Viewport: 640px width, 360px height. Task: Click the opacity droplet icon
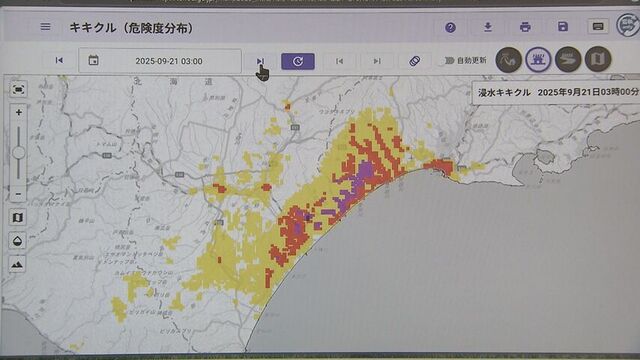[18, 241]
